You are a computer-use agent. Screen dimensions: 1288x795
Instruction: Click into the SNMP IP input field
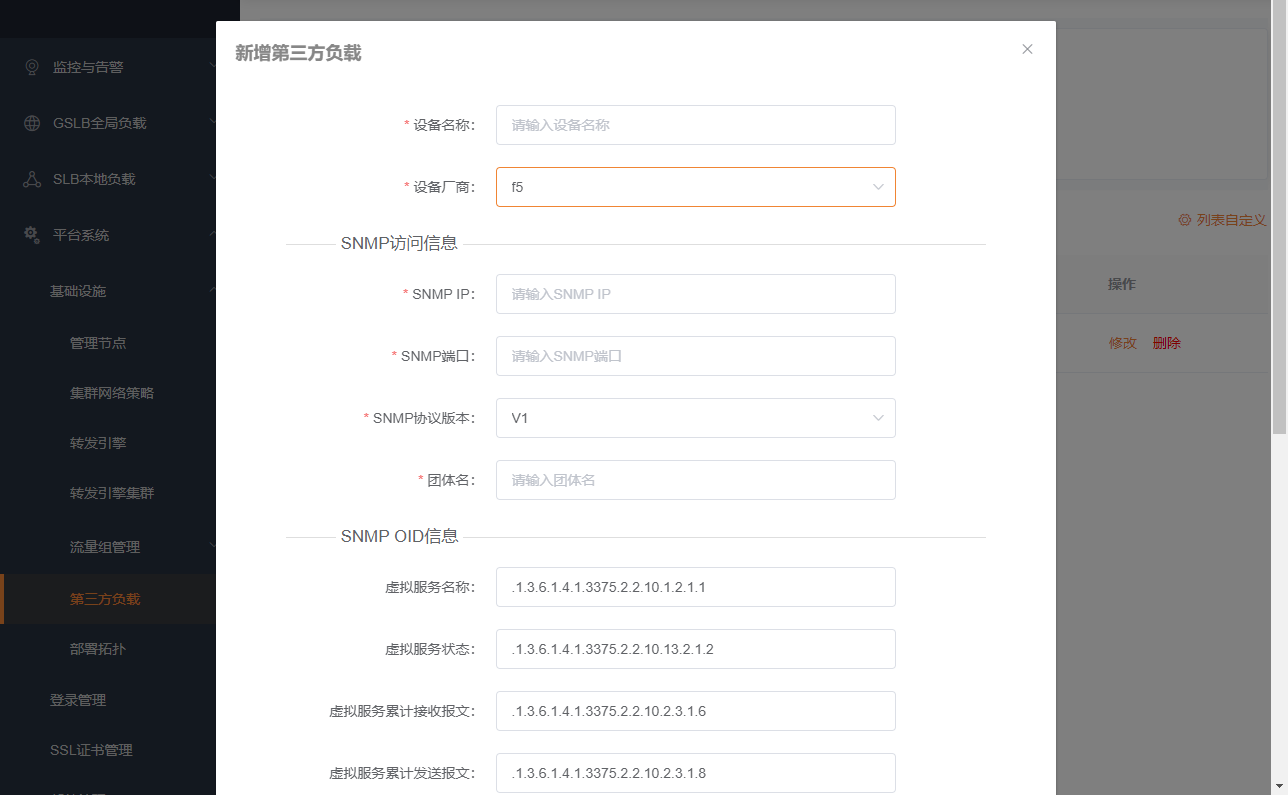coord(695,294)
